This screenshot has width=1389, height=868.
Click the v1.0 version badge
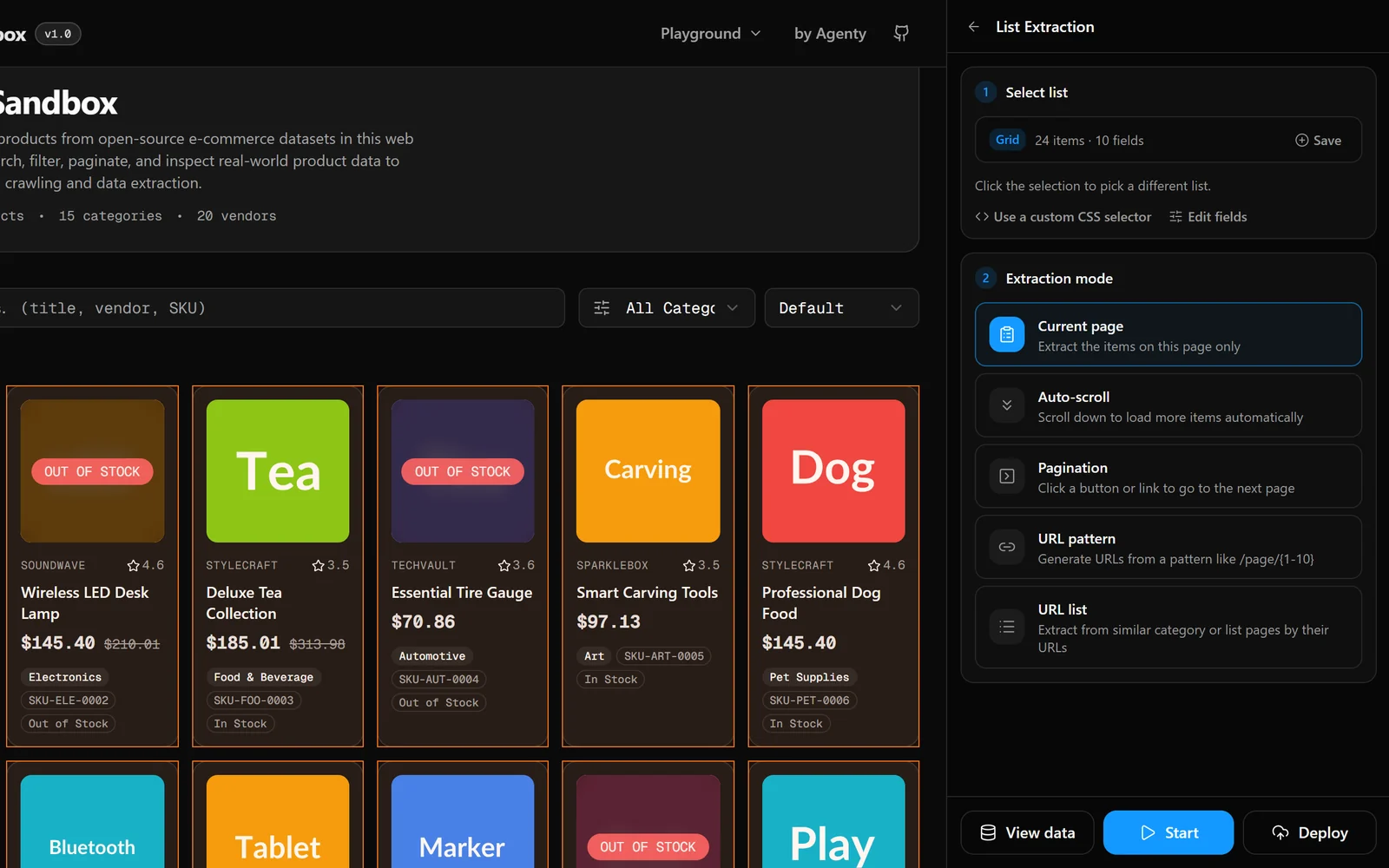pyautogui.click(x=58, y=34)
